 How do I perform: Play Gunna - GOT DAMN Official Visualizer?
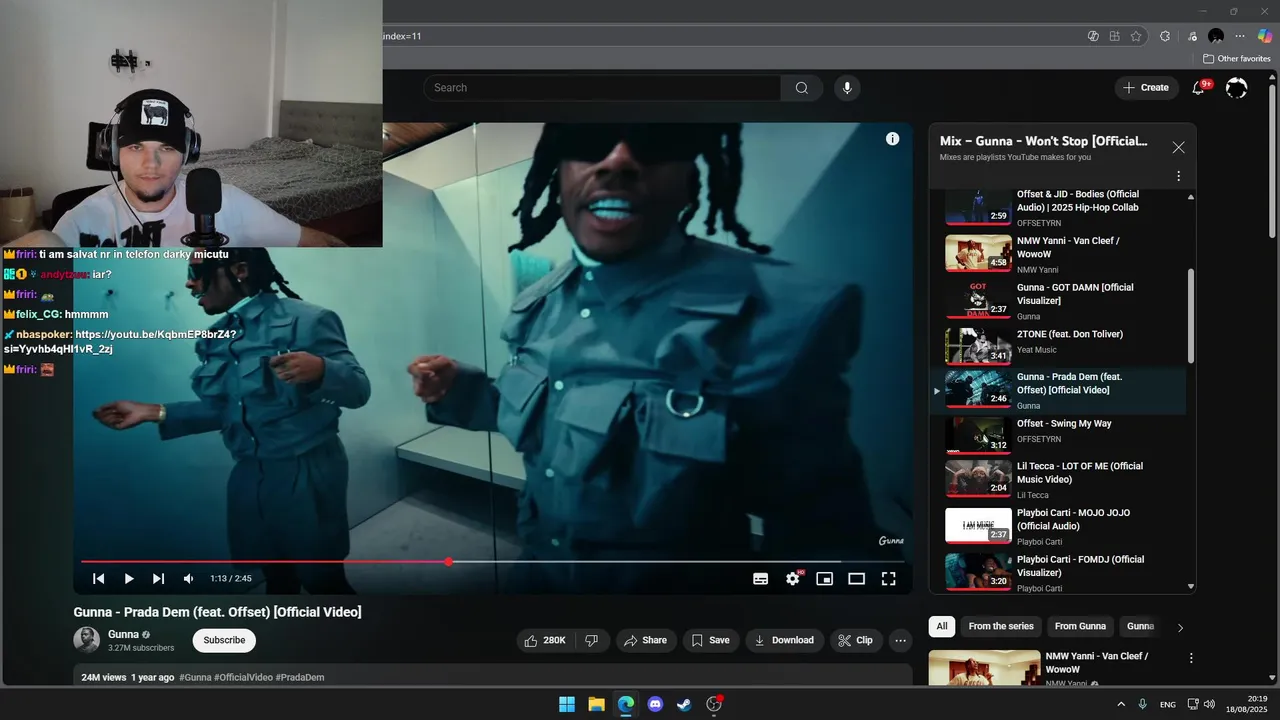(1060, 301)
